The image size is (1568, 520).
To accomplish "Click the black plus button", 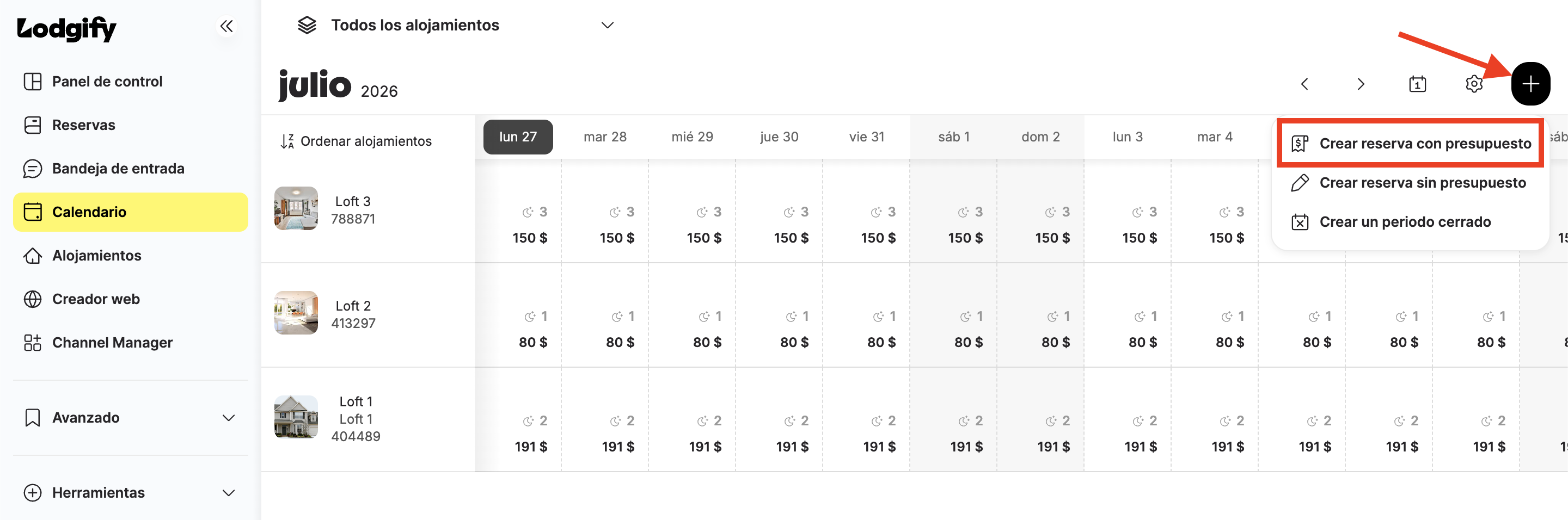I will (x=1530, y=83).
